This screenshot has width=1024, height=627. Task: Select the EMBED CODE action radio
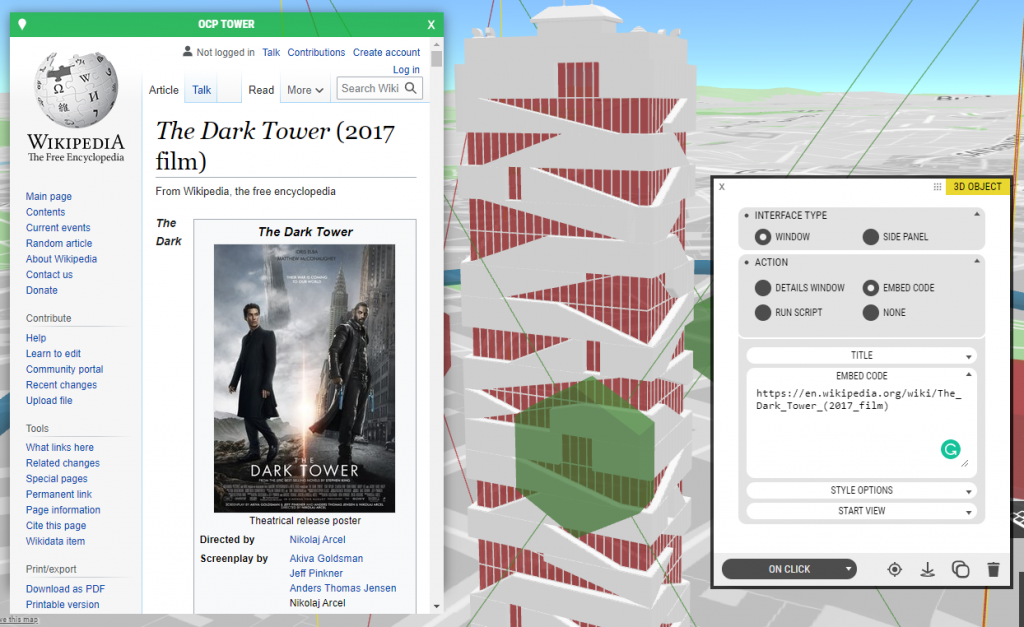coord(871,287)
